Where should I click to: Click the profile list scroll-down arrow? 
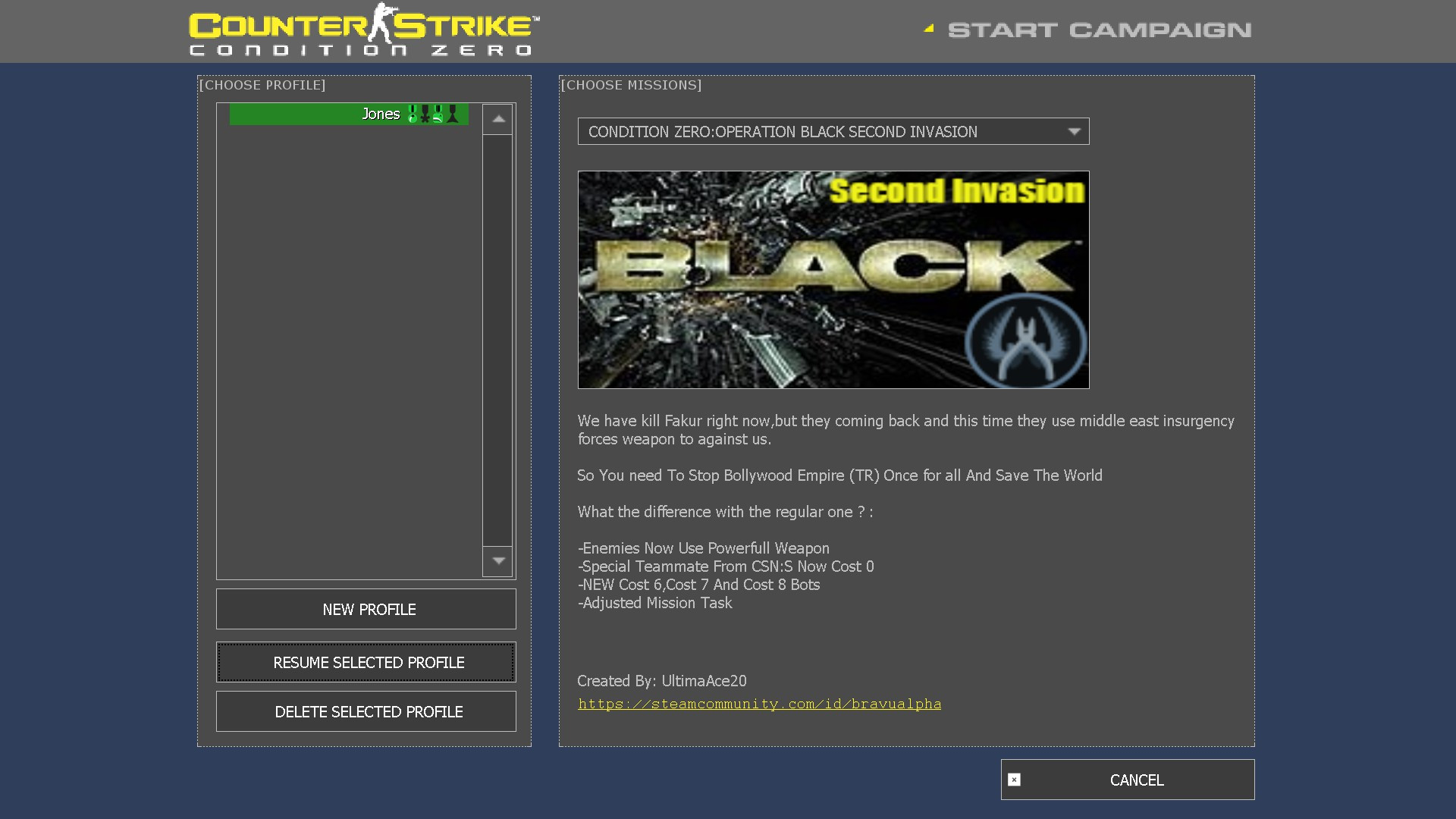[x=498, y=561]
